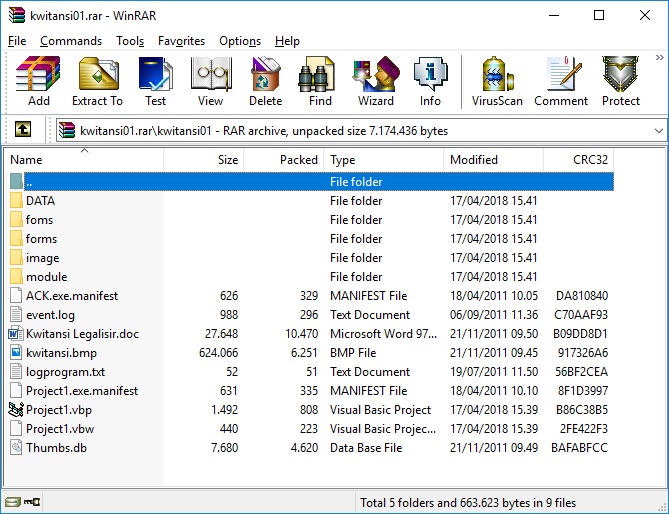This screenshot has width=669, height=514.
Task: Click the Delete toolbar icon
Action: [265, 81]
